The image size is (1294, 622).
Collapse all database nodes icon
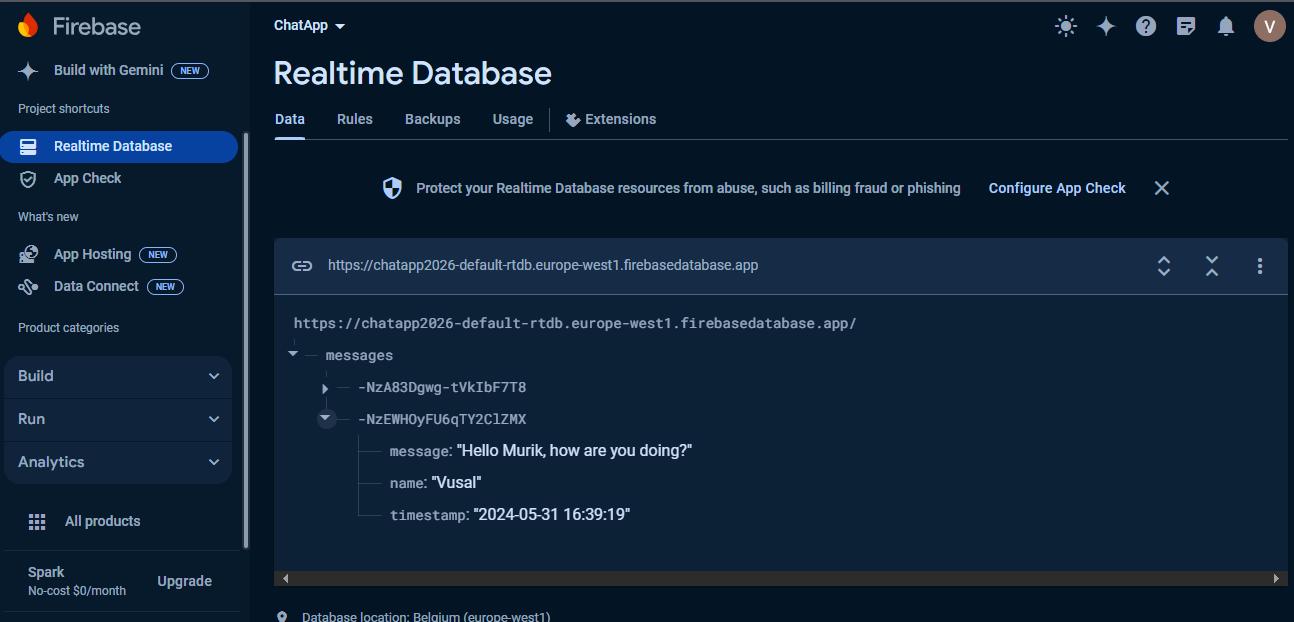(x=1212, y=266)
